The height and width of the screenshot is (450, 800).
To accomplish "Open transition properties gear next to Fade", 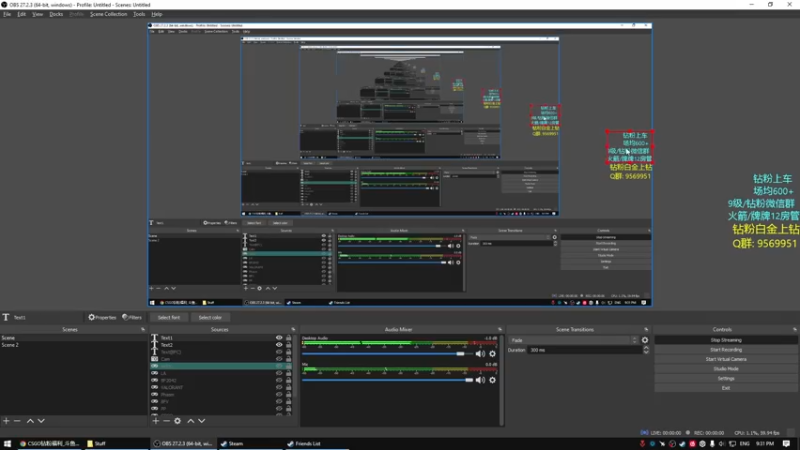I will click(x=645, y=340).
